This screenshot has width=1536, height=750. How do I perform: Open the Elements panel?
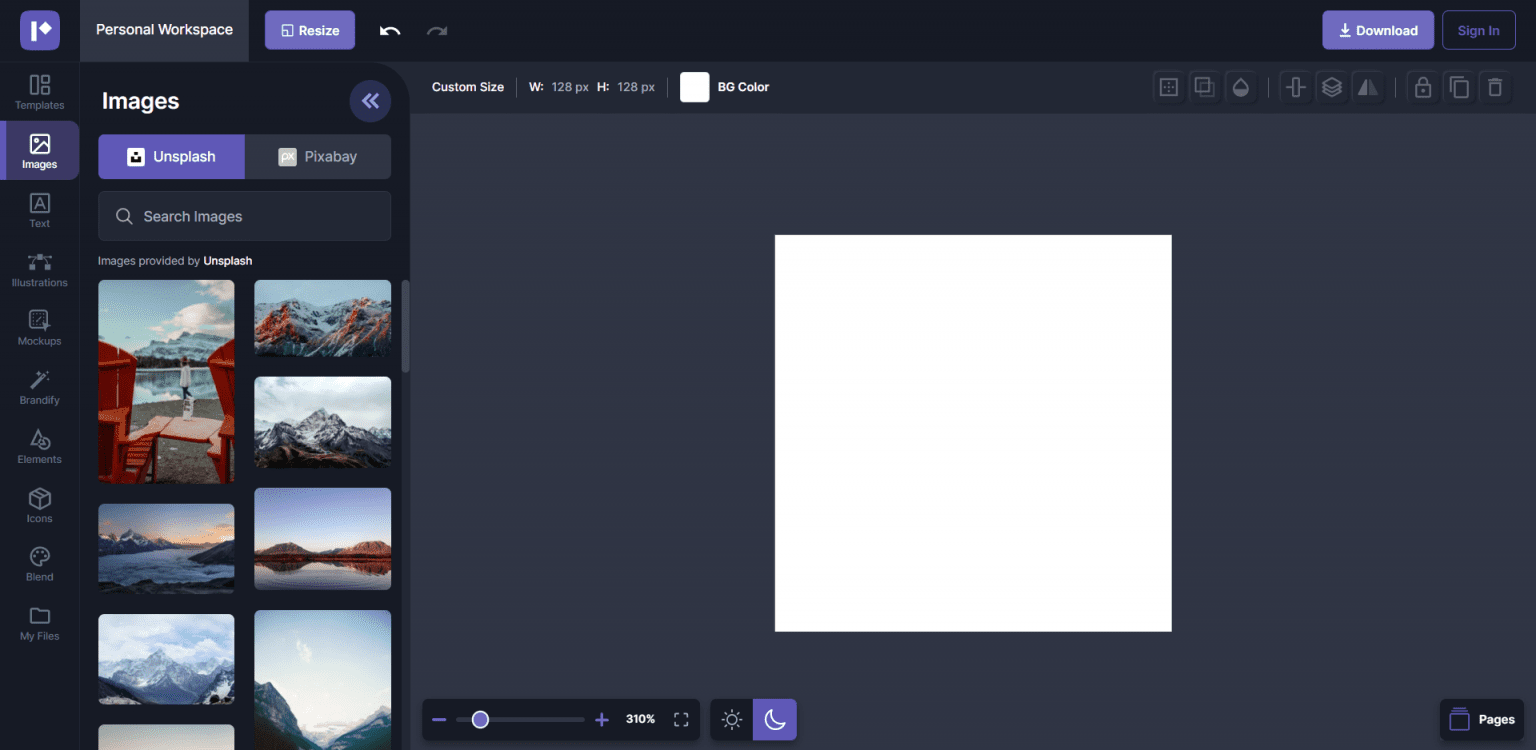tap(39, 445)
